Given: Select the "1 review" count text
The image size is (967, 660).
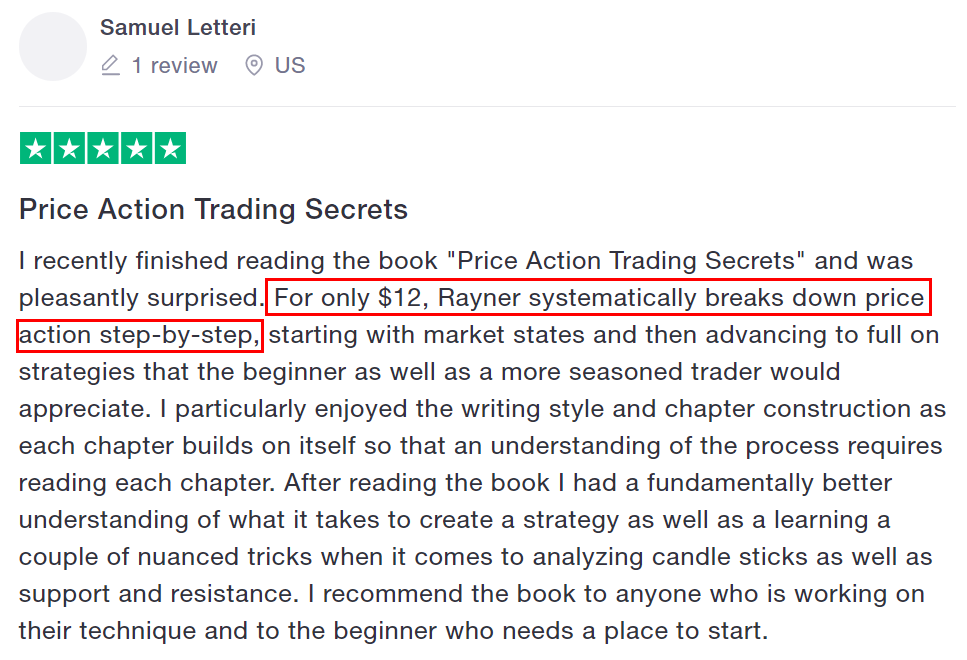Looking at the screenshot, I should click(175, 65).
